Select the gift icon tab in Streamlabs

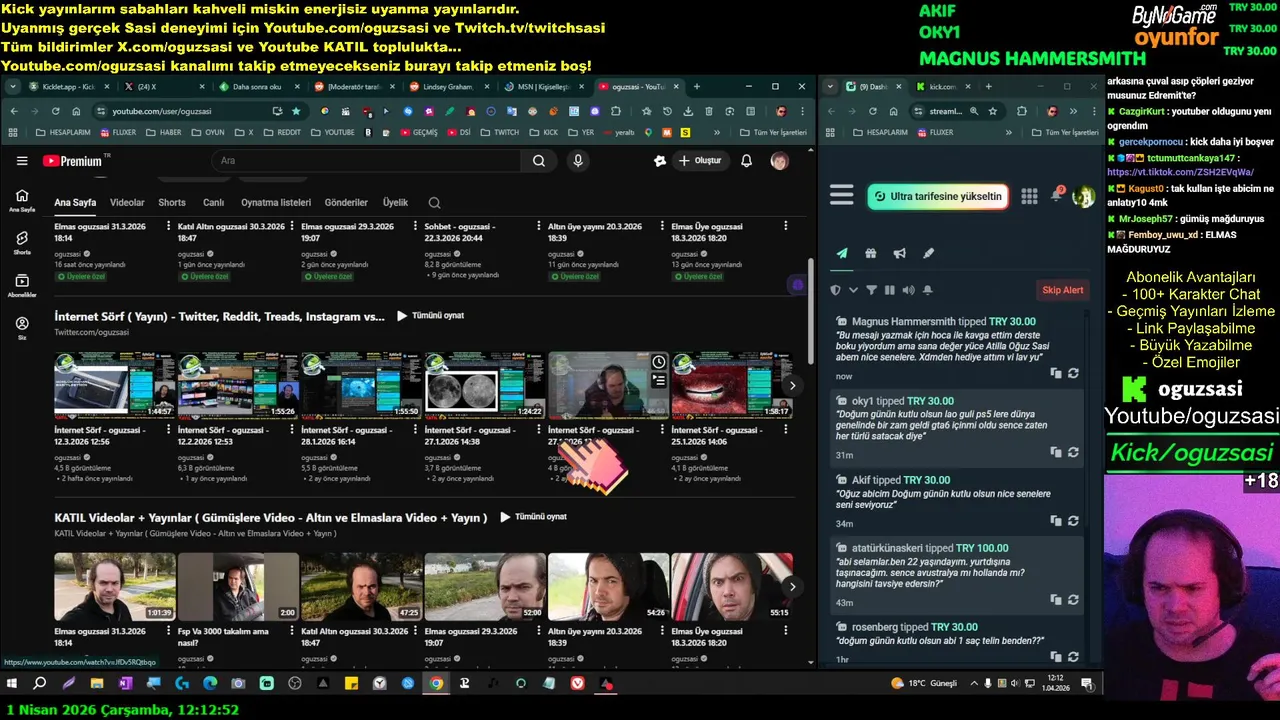871,254
